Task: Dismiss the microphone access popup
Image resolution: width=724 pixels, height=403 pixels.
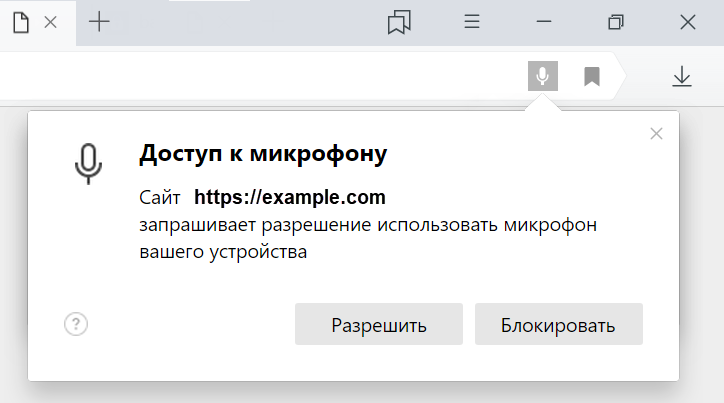Action: pyautogui.click(x=656, y=134)
